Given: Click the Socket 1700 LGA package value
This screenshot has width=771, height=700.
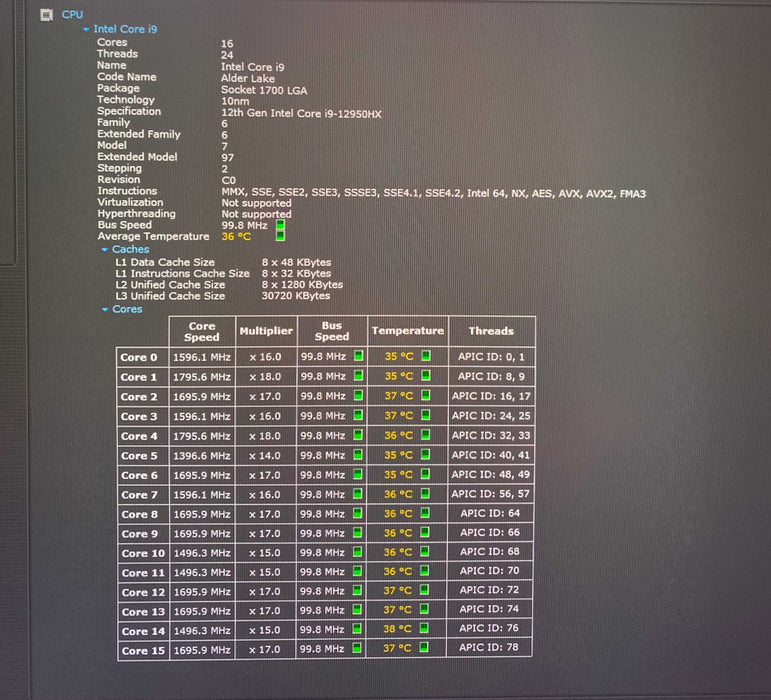Looking at the screenshot, I should point(264,90).
